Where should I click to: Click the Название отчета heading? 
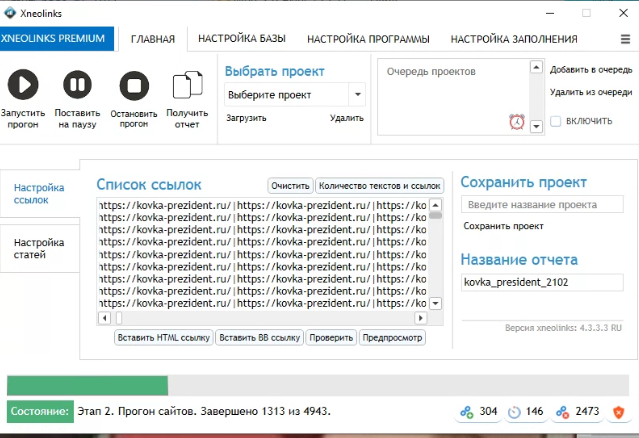pyautogui.click(x=519, y=260)
